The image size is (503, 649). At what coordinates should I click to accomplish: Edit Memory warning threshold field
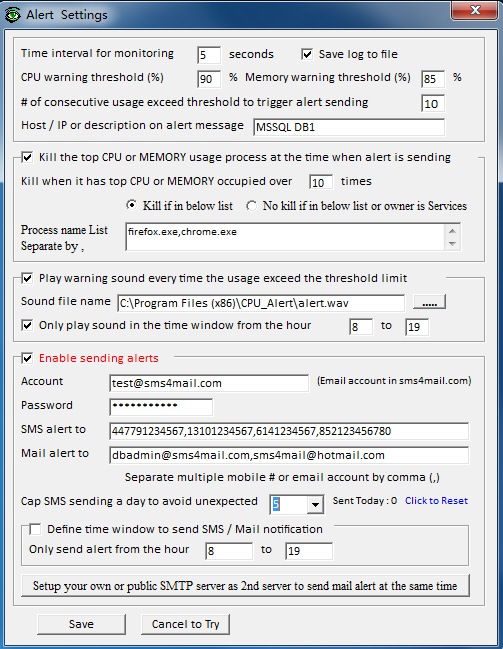pos(433,79)
